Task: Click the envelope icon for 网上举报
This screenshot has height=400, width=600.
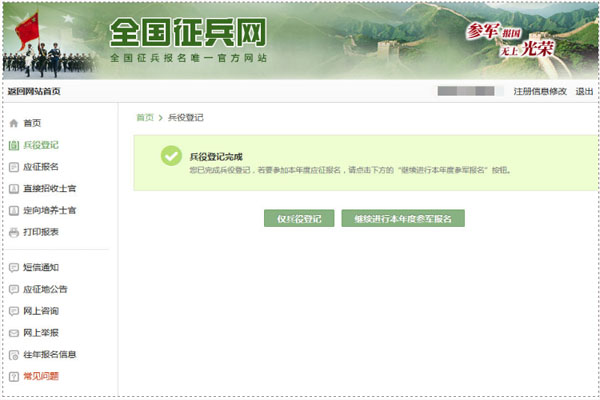Action: pos(14,333)
